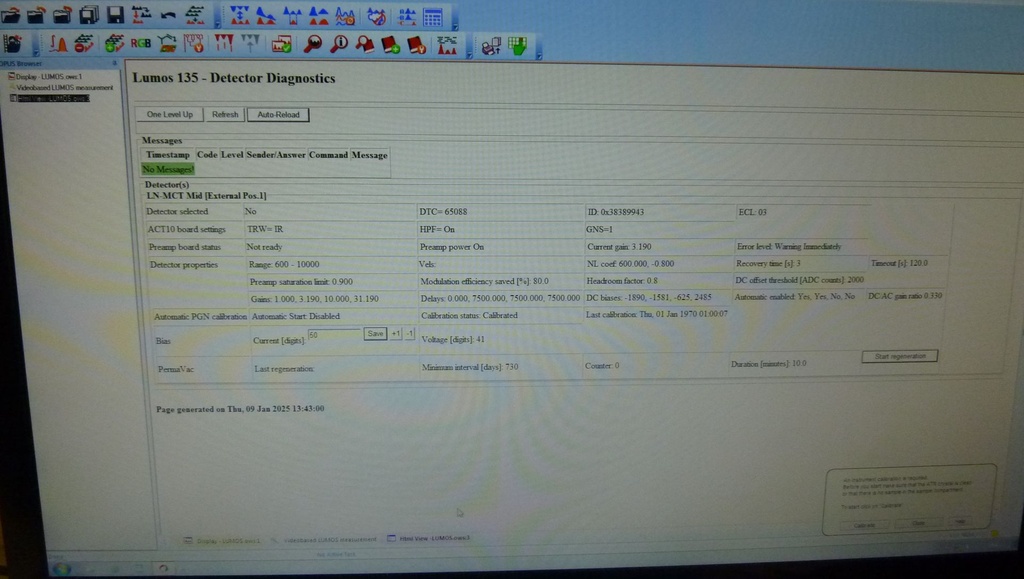Click the film strip video icon in toolbar

pyautogui.click(x=12, y=44)
